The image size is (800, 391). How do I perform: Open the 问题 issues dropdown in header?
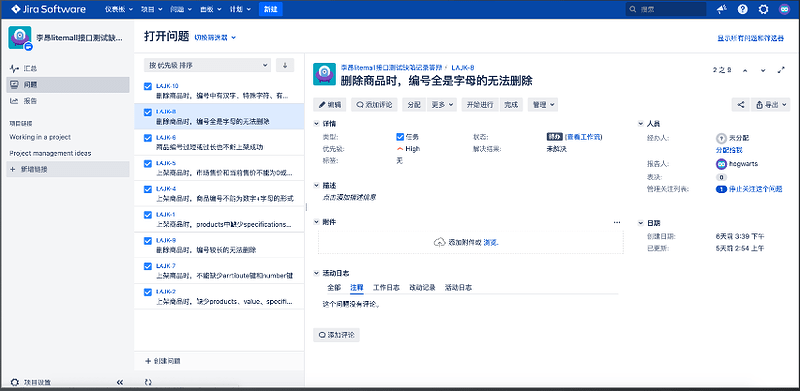coord(181,9)
